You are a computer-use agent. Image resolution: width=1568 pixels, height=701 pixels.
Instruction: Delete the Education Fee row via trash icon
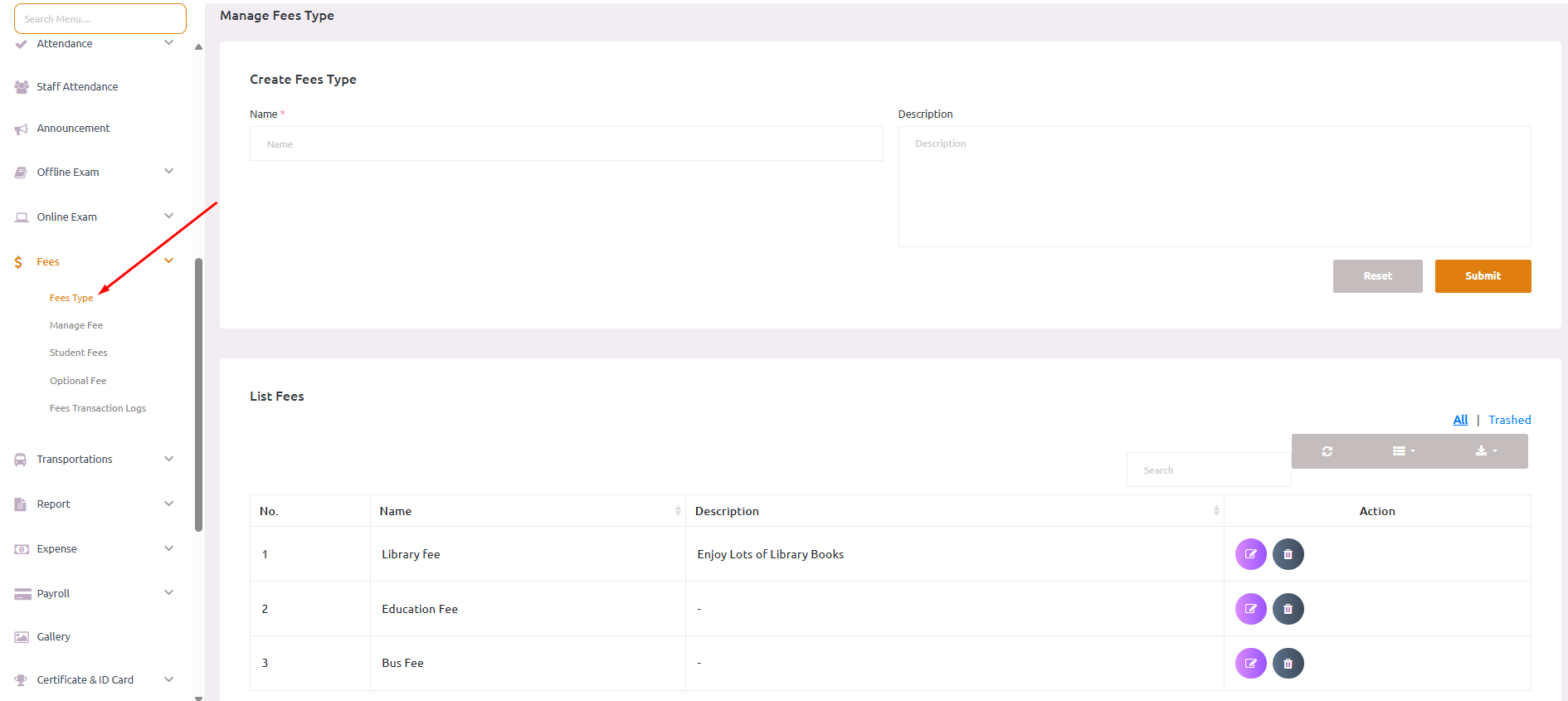coord(1288,609)
